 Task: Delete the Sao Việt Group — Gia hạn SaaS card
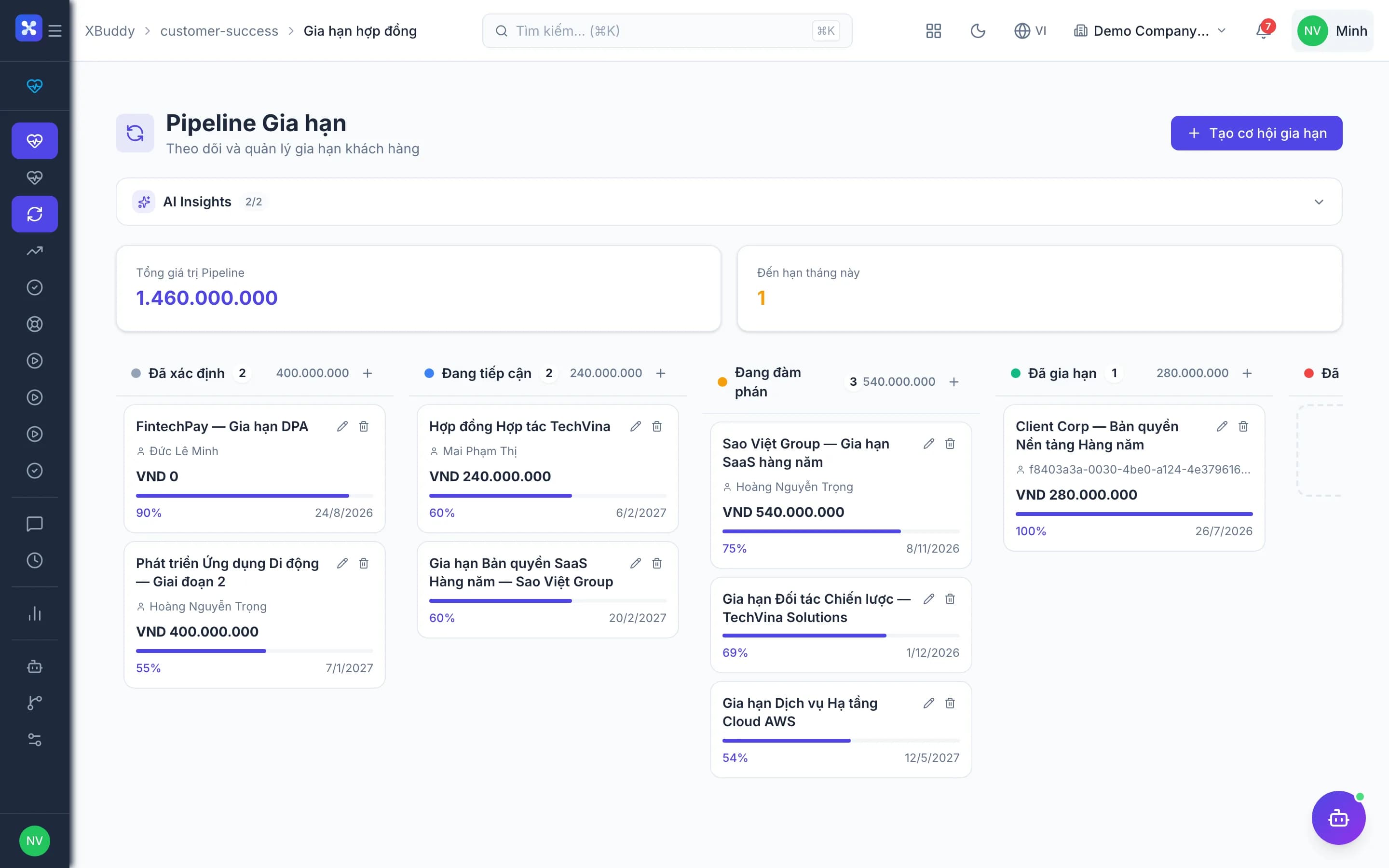coord(950,444)
